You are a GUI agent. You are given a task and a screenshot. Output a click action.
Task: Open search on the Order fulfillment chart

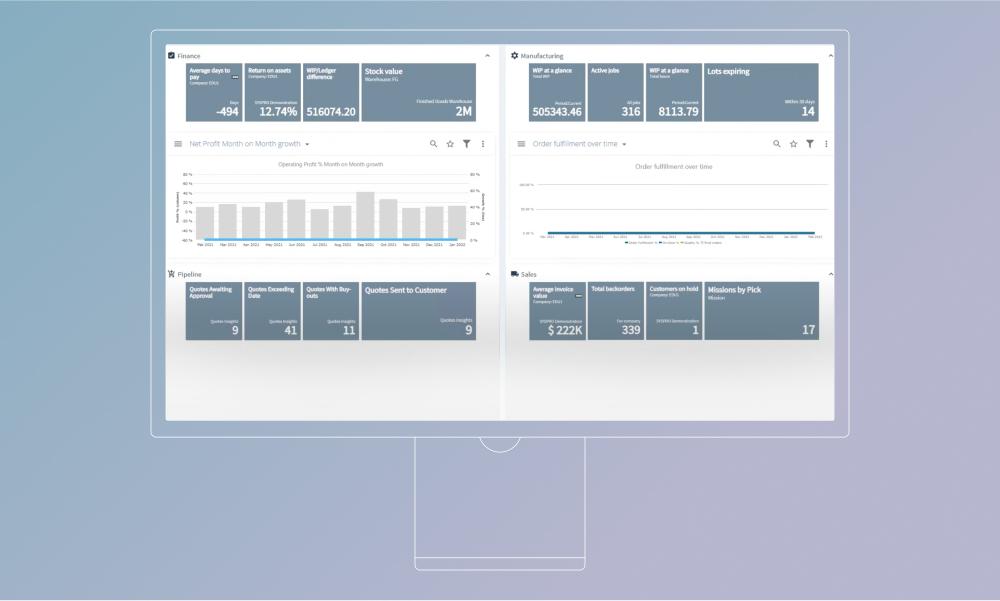pyautogui.click(x=777, y=143)
